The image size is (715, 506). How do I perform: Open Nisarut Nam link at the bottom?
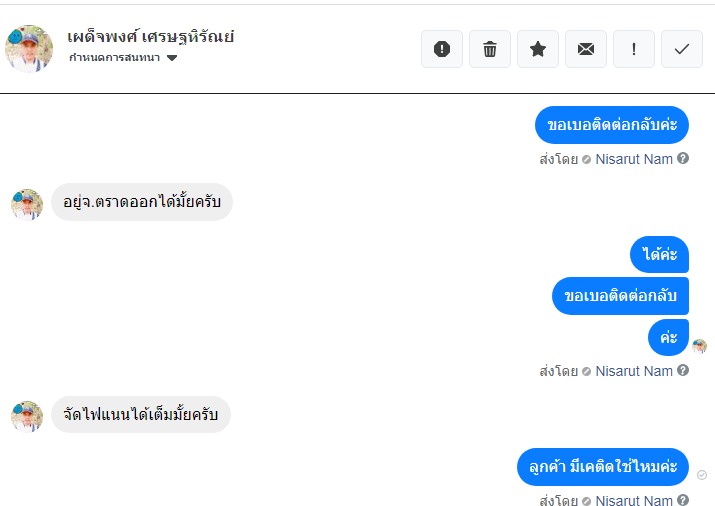634,501
